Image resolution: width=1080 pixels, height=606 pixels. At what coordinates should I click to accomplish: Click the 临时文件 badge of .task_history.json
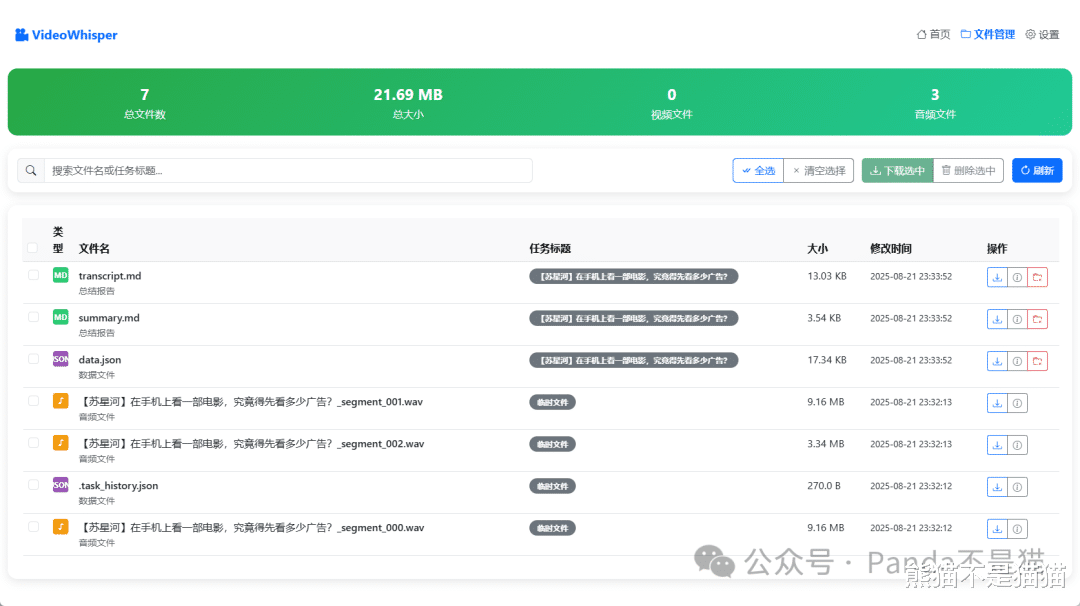click(x=552, y=486)
